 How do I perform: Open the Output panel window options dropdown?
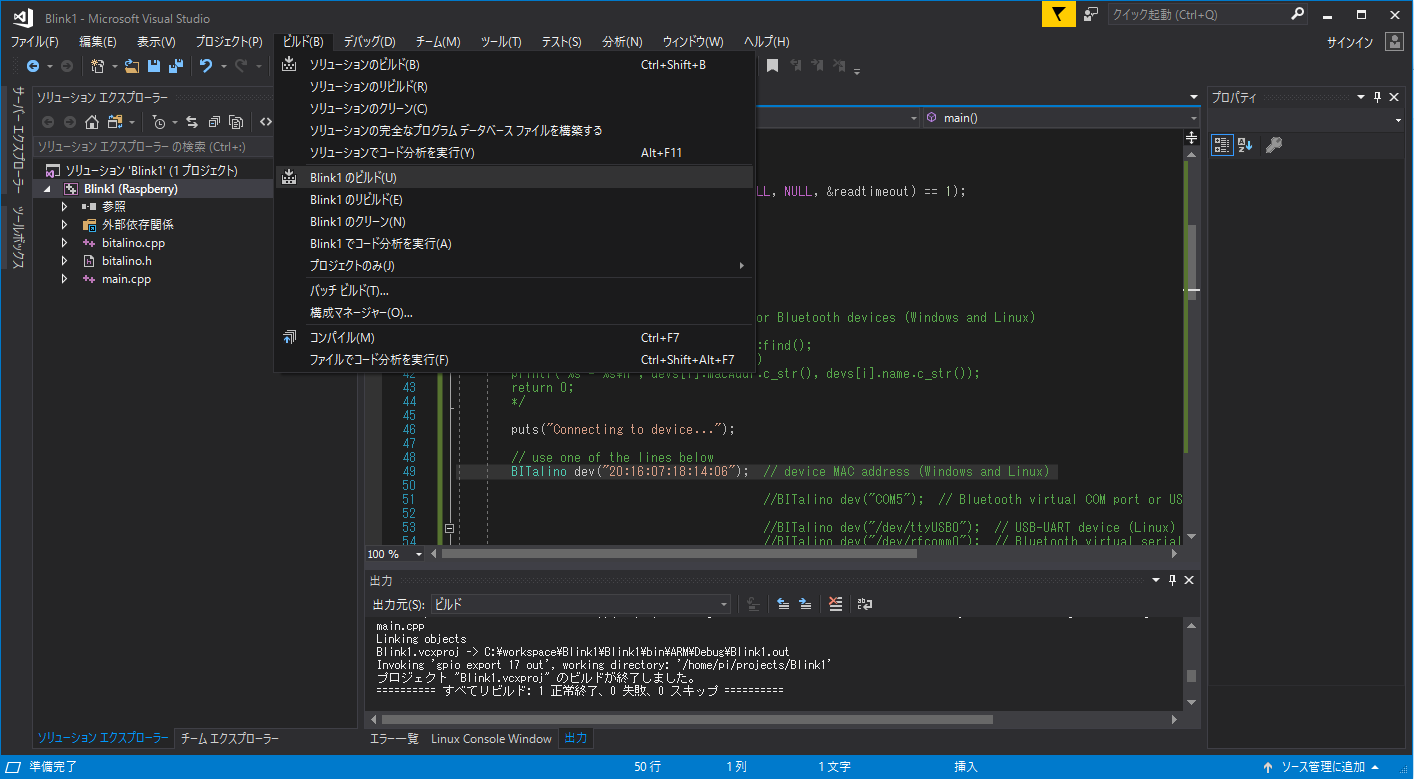tap(1156, 580)
